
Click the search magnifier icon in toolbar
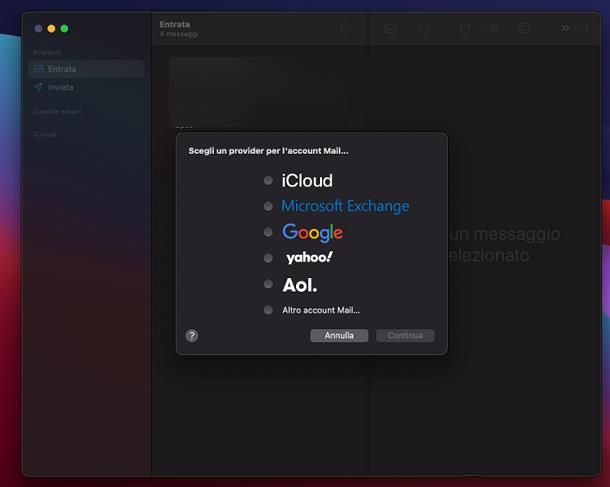coord(584,28)
